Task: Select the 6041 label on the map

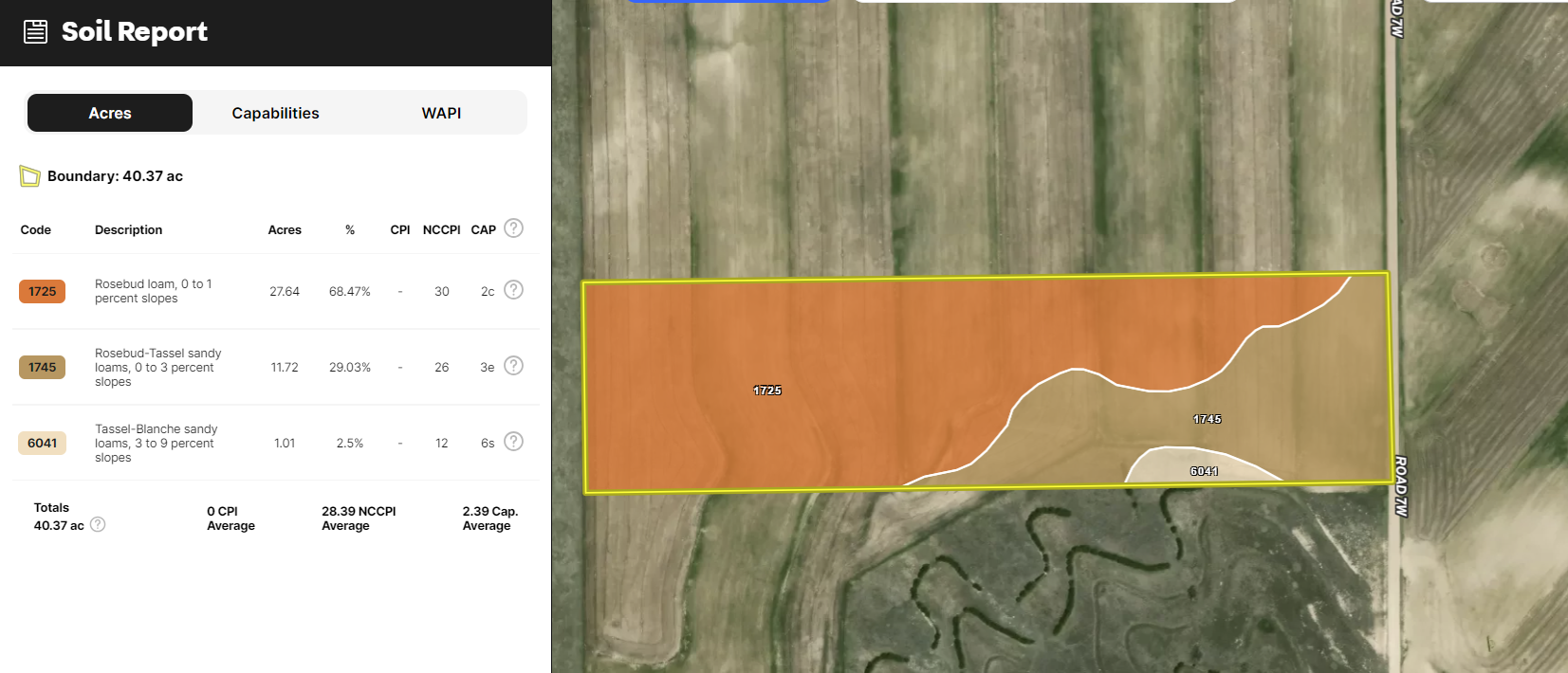Action: click(1204, 471)
